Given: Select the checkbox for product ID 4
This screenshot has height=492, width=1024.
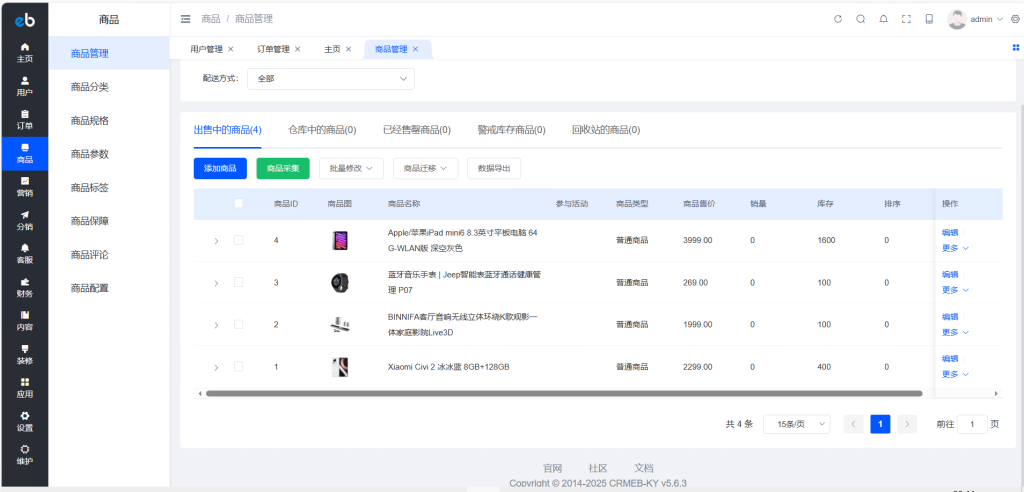Looking at the screenshot, I should click(238, 240).
